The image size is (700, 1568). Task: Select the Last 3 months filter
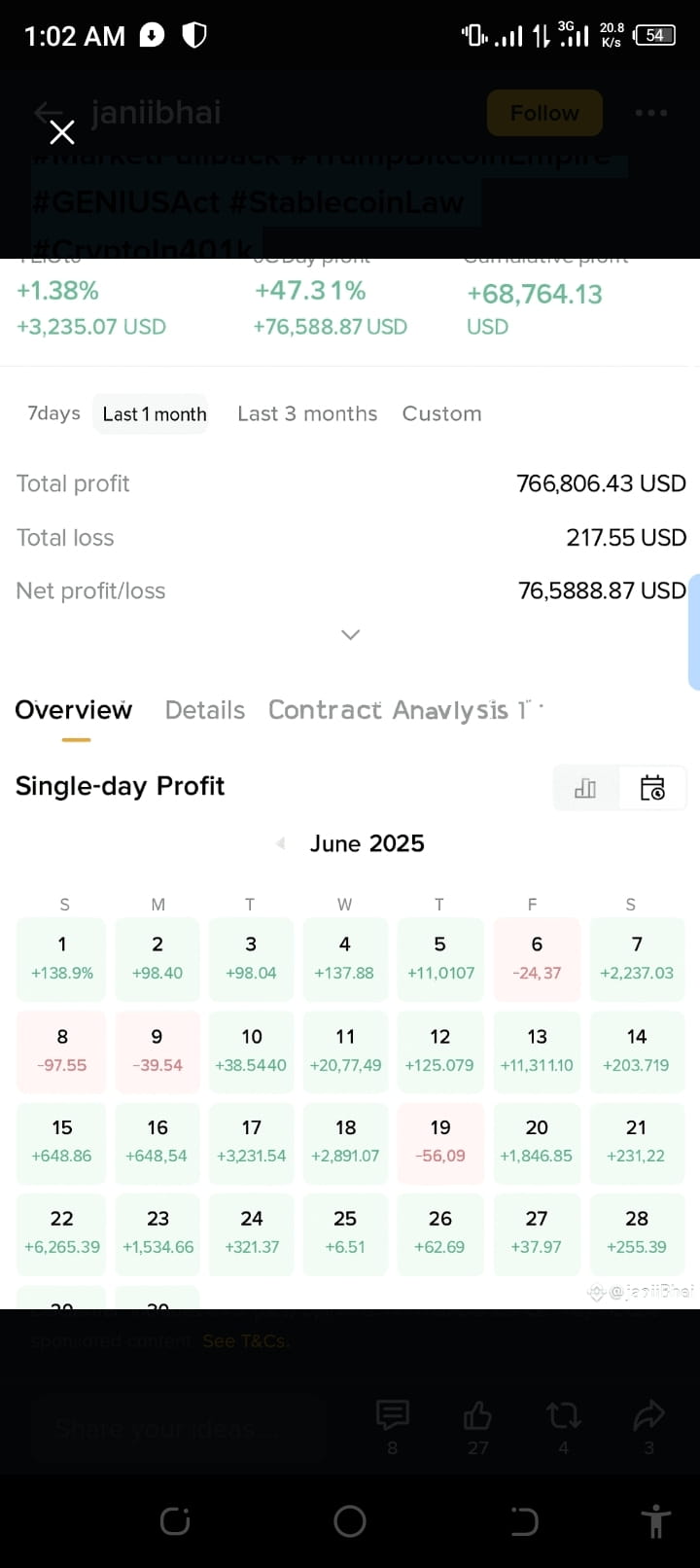[307, 413]
